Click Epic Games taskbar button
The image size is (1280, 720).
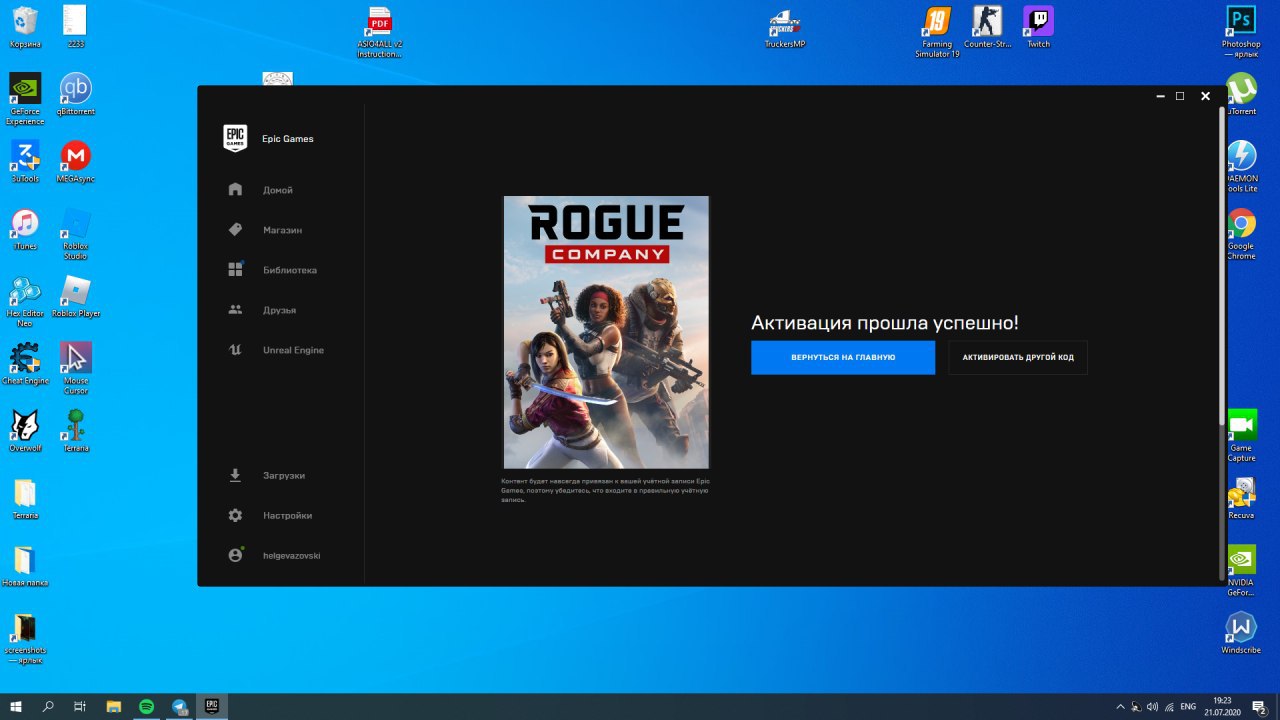pos(212,706)
